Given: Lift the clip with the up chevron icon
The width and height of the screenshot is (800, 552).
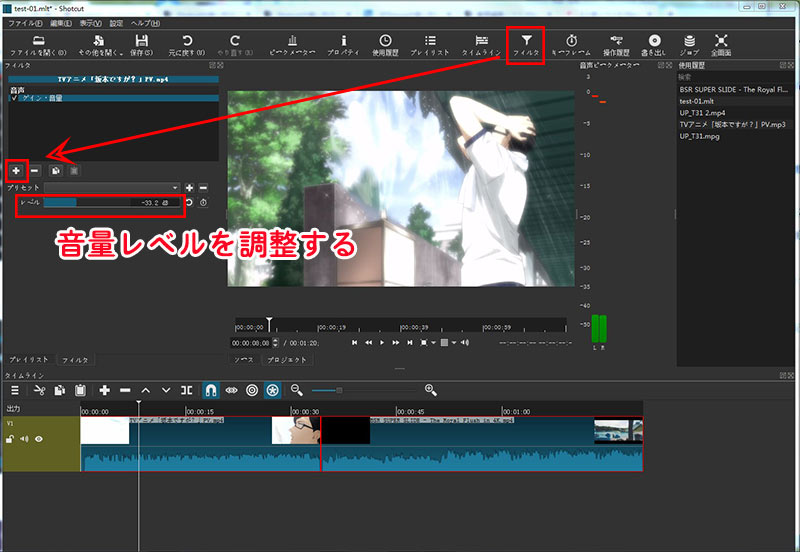Looking at the screenshot, I should pyautogui.click(x=145, y=390).
